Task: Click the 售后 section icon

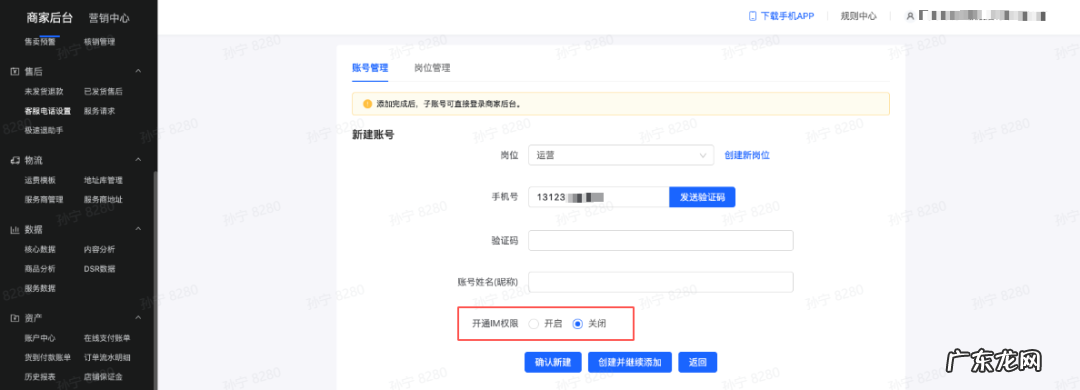Action: [14, 71]
